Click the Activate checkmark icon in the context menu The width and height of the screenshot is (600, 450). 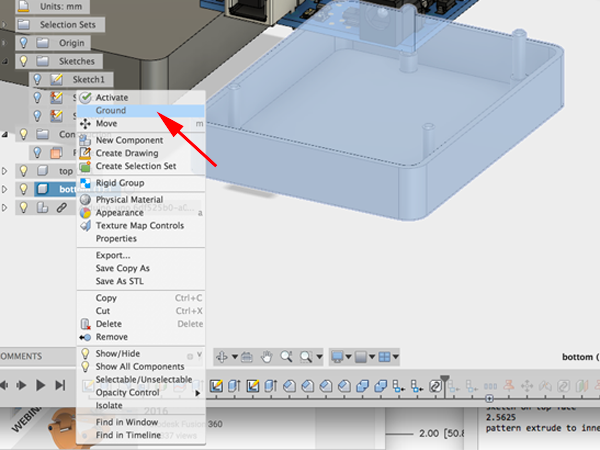coord(85,98)
